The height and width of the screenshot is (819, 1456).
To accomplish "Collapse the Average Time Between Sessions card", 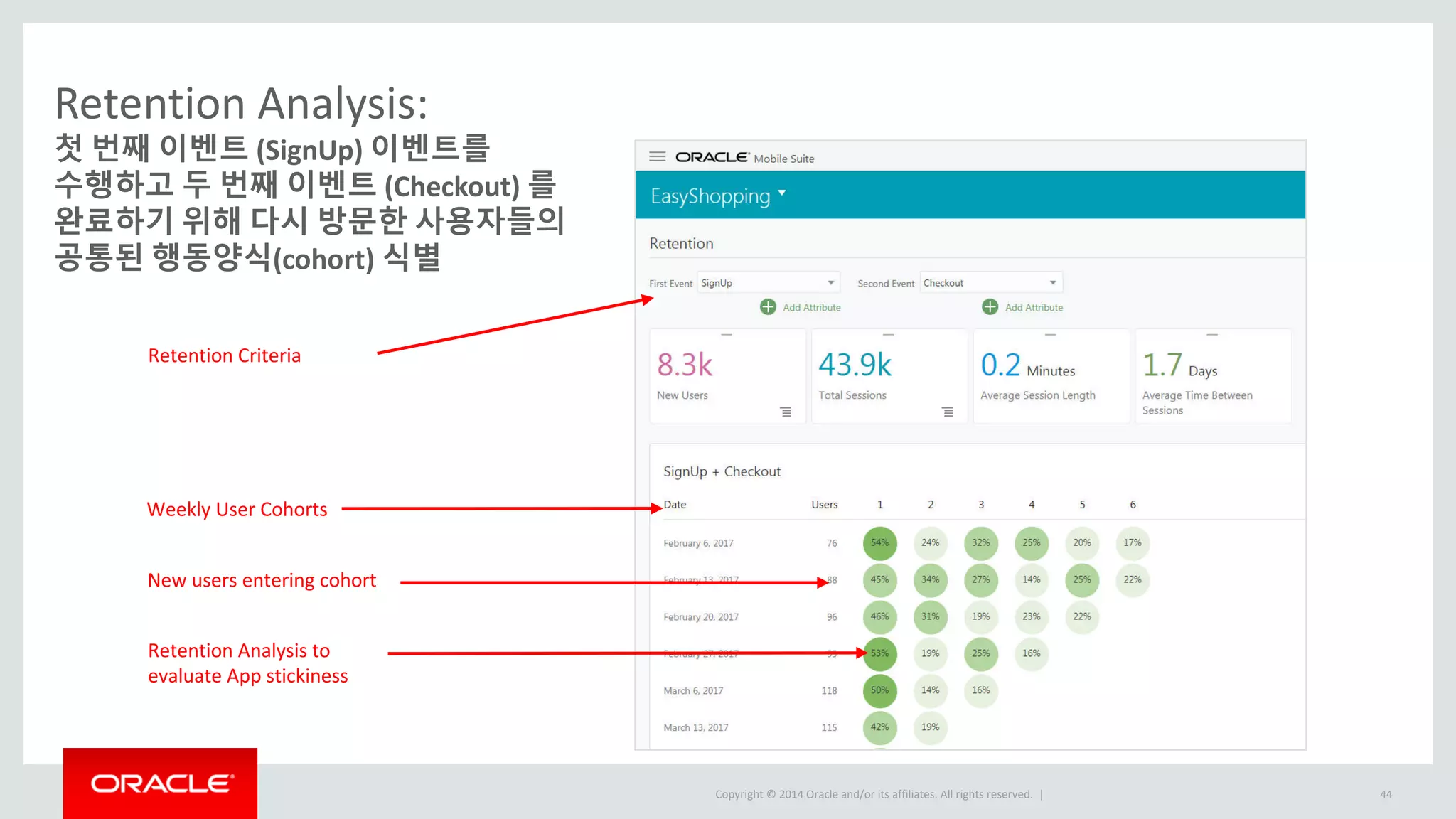I will (x=1212, y=334).
